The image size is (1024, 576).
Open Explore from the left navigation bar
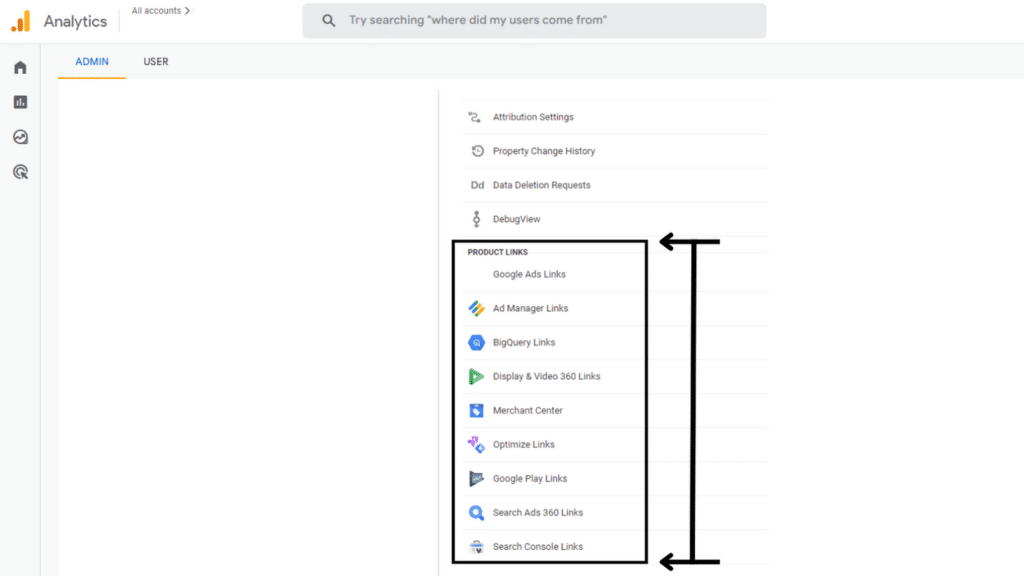pyautogui.click(x=18, y=137)
